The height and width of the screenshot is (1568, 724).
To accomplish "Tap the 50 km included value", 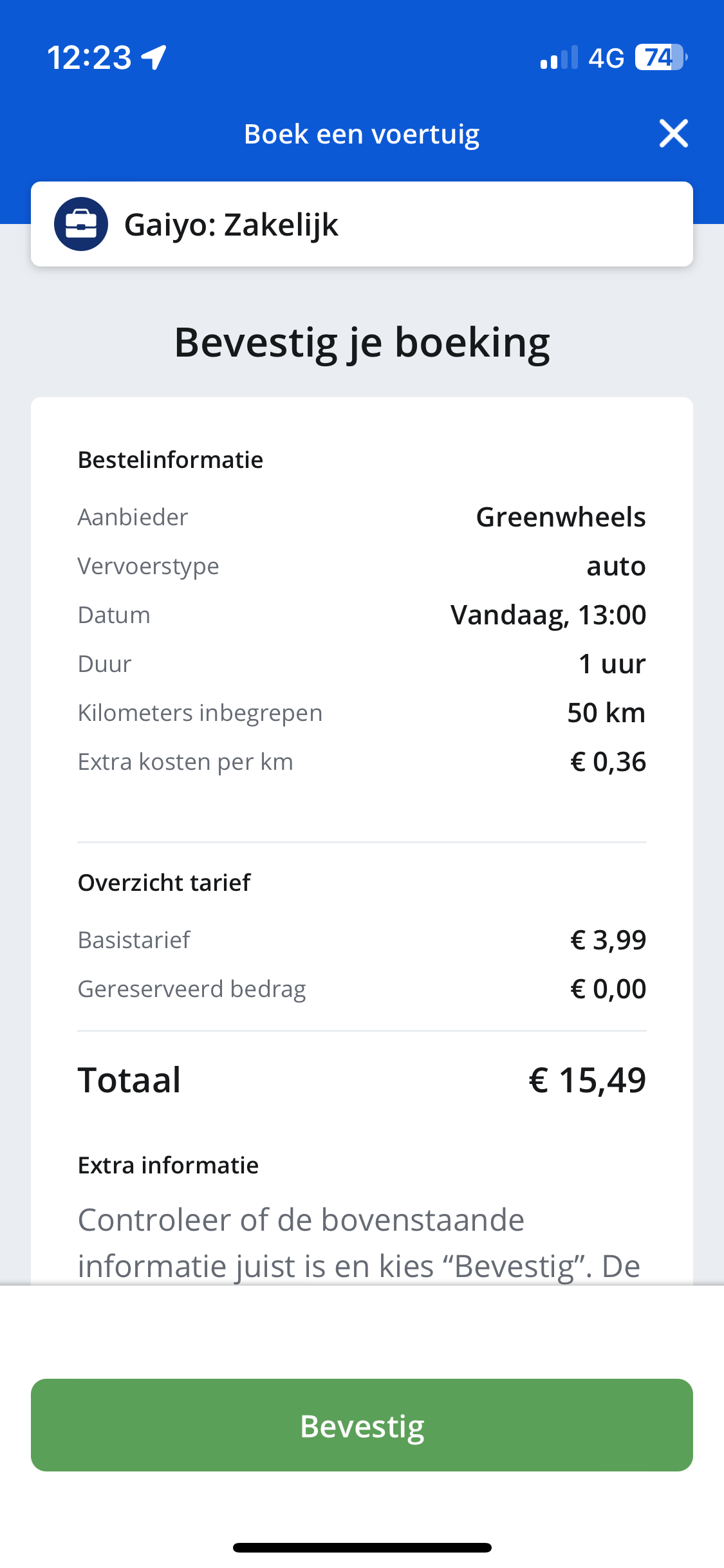I will (x=606, y=713).
